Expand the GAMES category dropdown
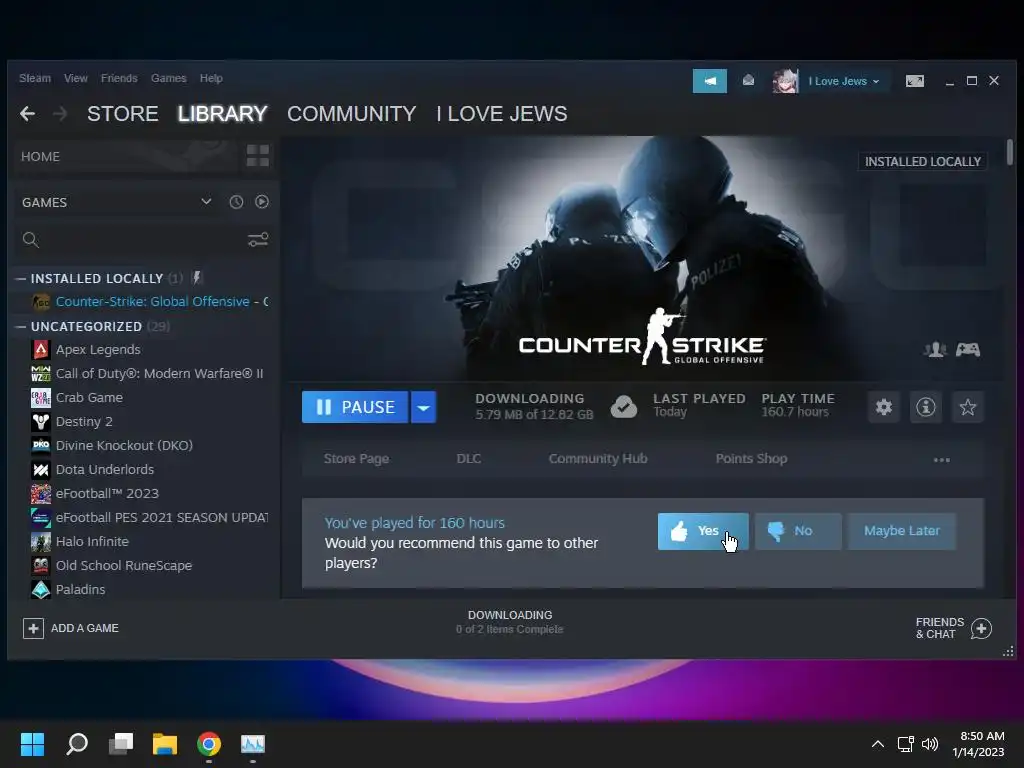 (206, 201)
